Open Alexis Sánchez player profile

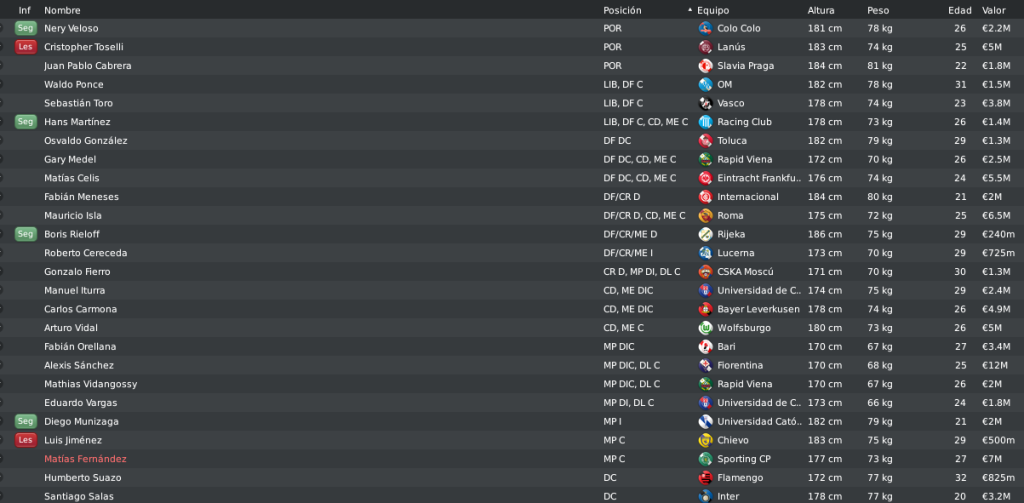pyautogui.click(x=79, y=366)
